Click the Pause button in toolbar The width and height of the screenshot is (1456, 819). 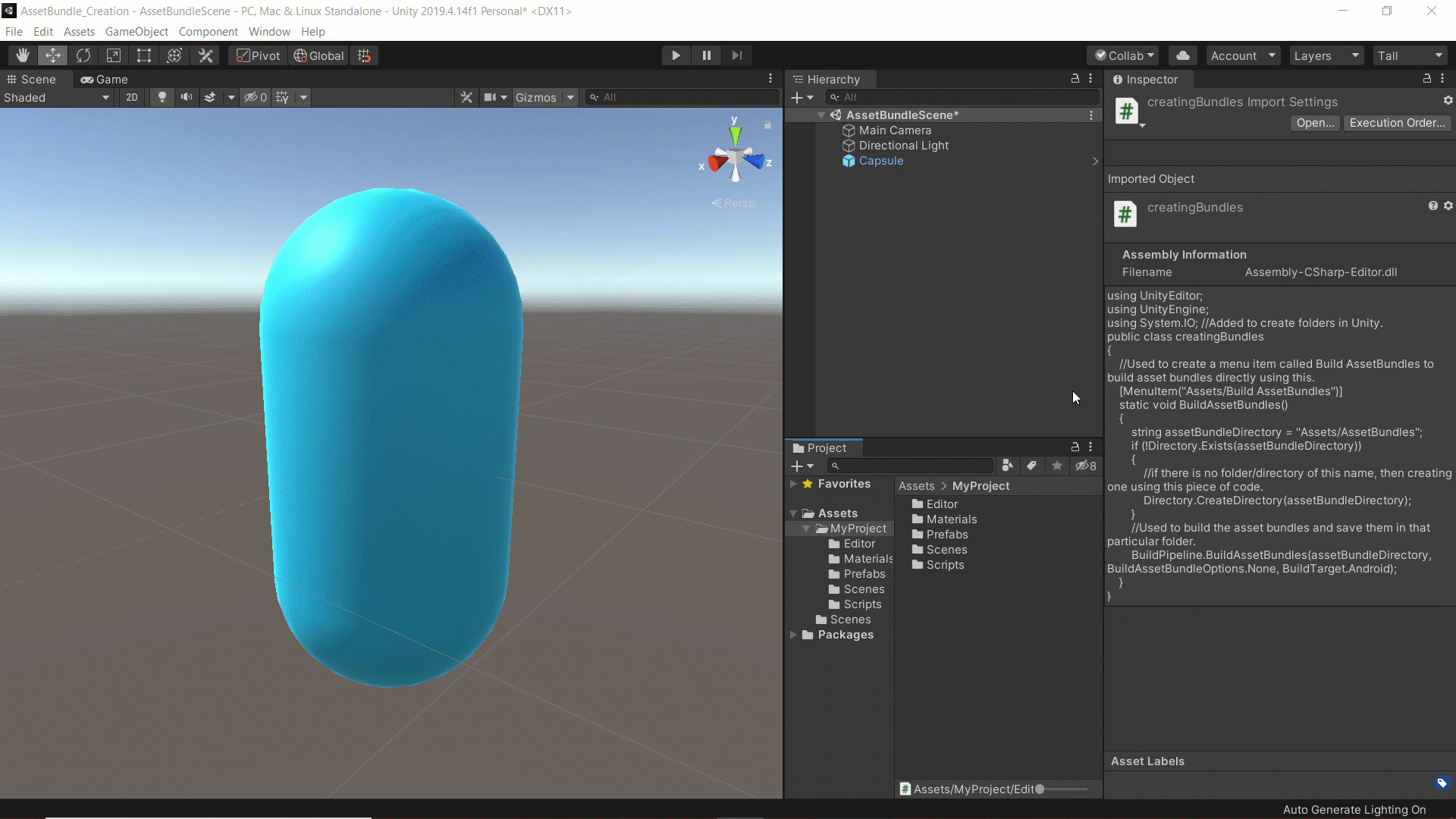[x=706, y=55]
